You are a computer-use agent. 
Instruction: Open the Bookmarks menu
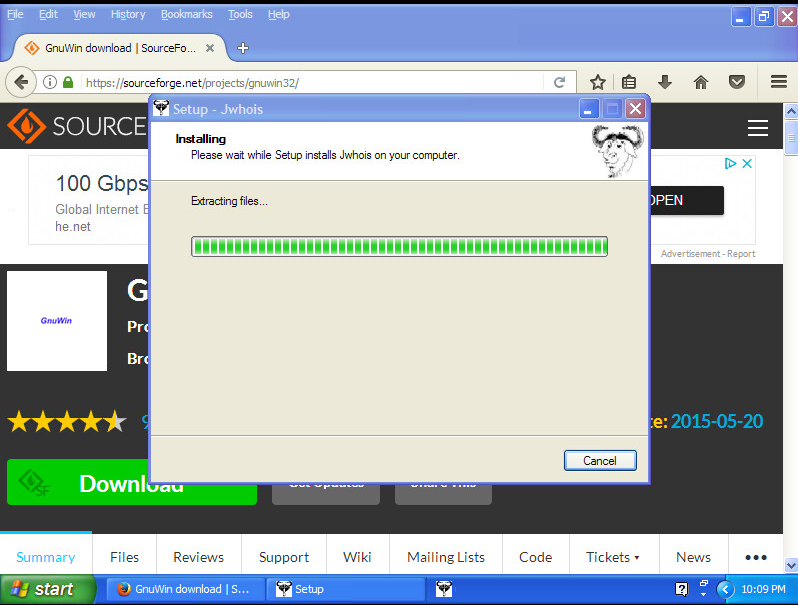pos(187,14)
